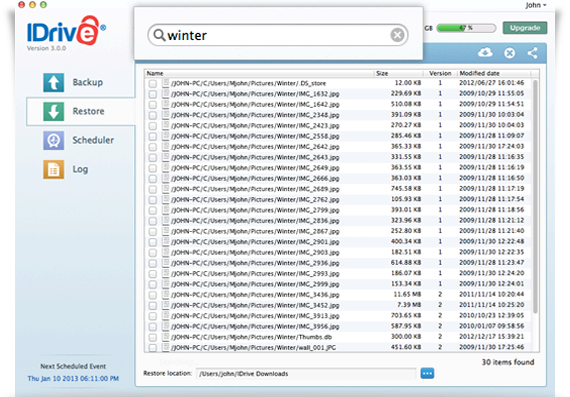Viewport: 570px width, 397px height.
Task: Sort by Modified date column header
Action: pyautogui.click(x=494, y=73)
